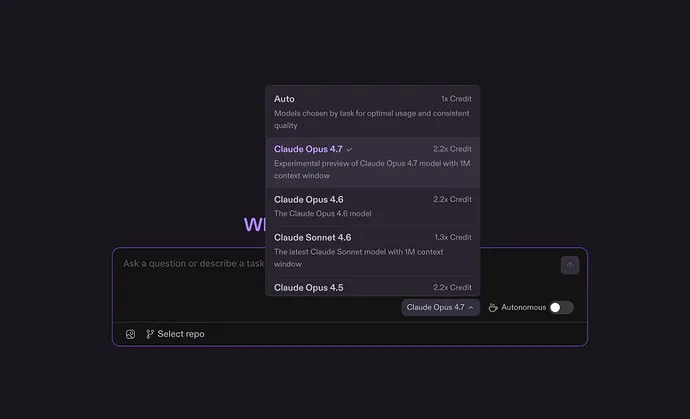Click the checkmark next to Claude Opus 4.7

point(349,150)
